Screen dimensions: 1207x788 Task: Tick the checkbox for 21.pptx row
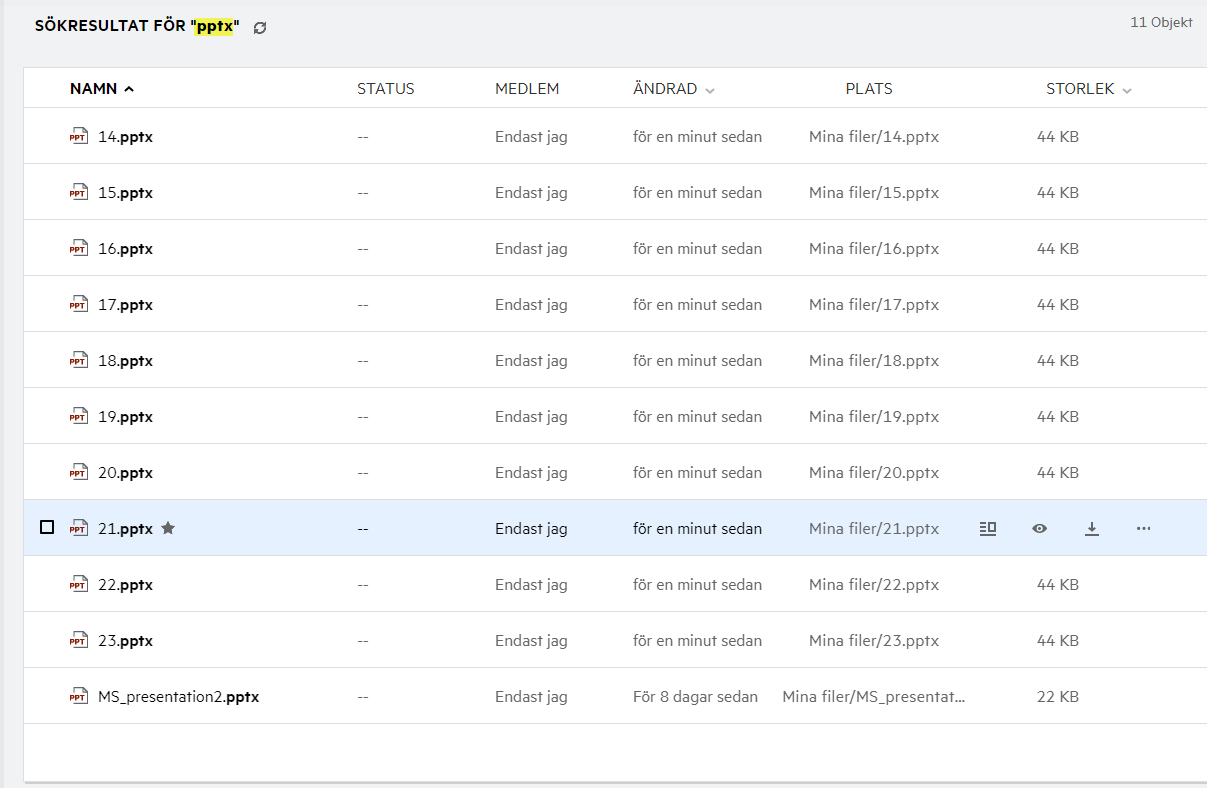[47, 527]
